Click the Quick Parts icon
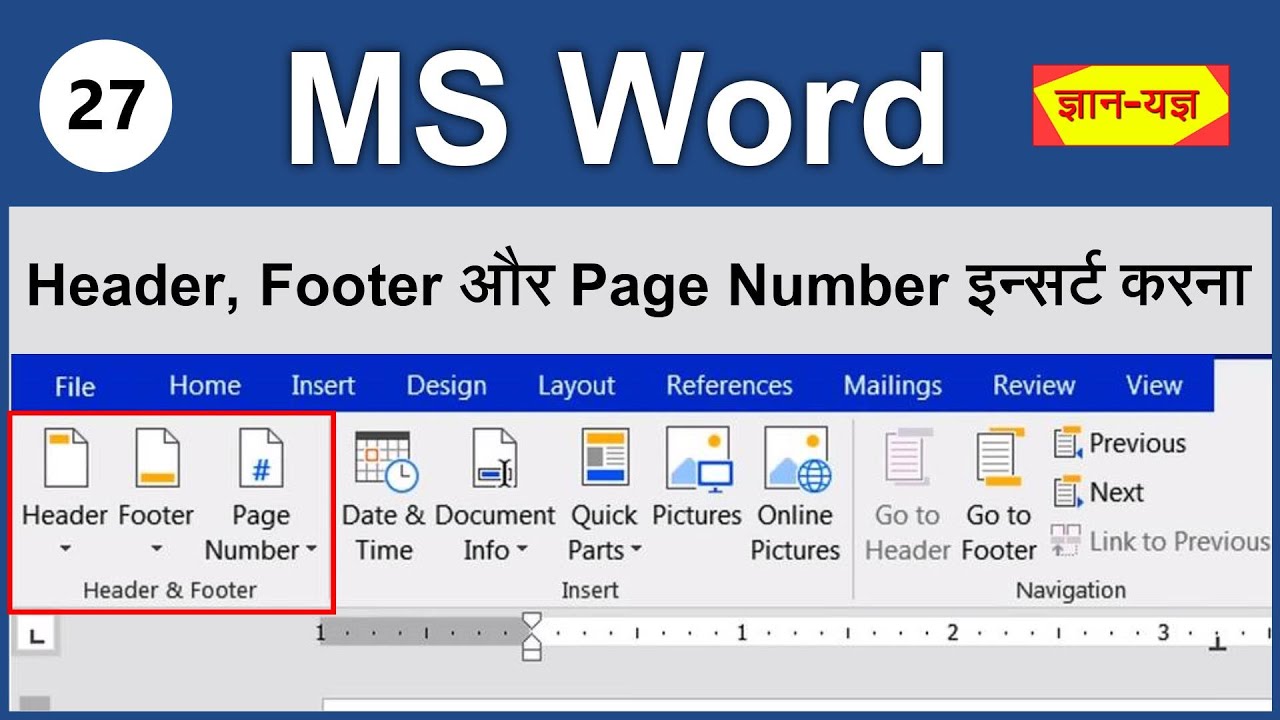This screenshot has height=720, width=1280. tap(604, 457)
